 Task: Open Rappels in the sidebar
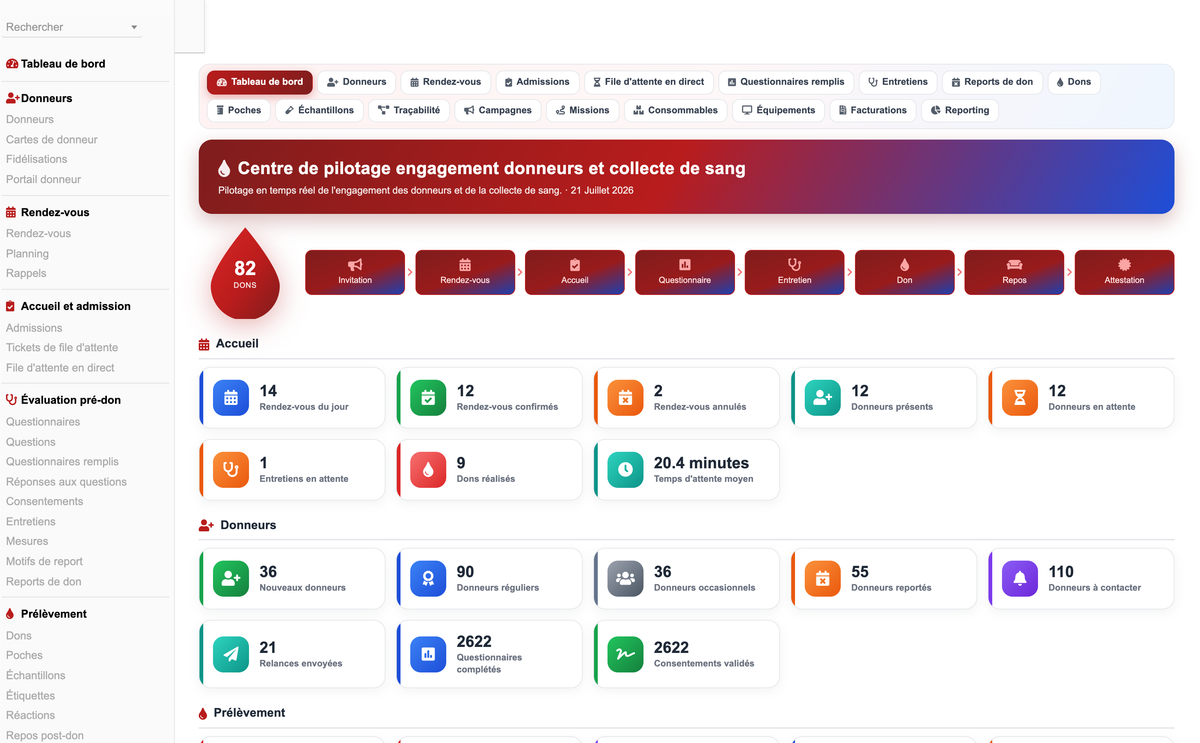click(26, 273)
